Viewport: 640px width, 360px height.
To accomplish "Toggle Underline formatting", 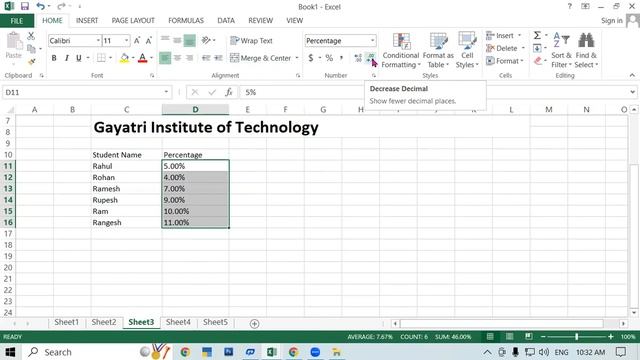I will [79, 58].
